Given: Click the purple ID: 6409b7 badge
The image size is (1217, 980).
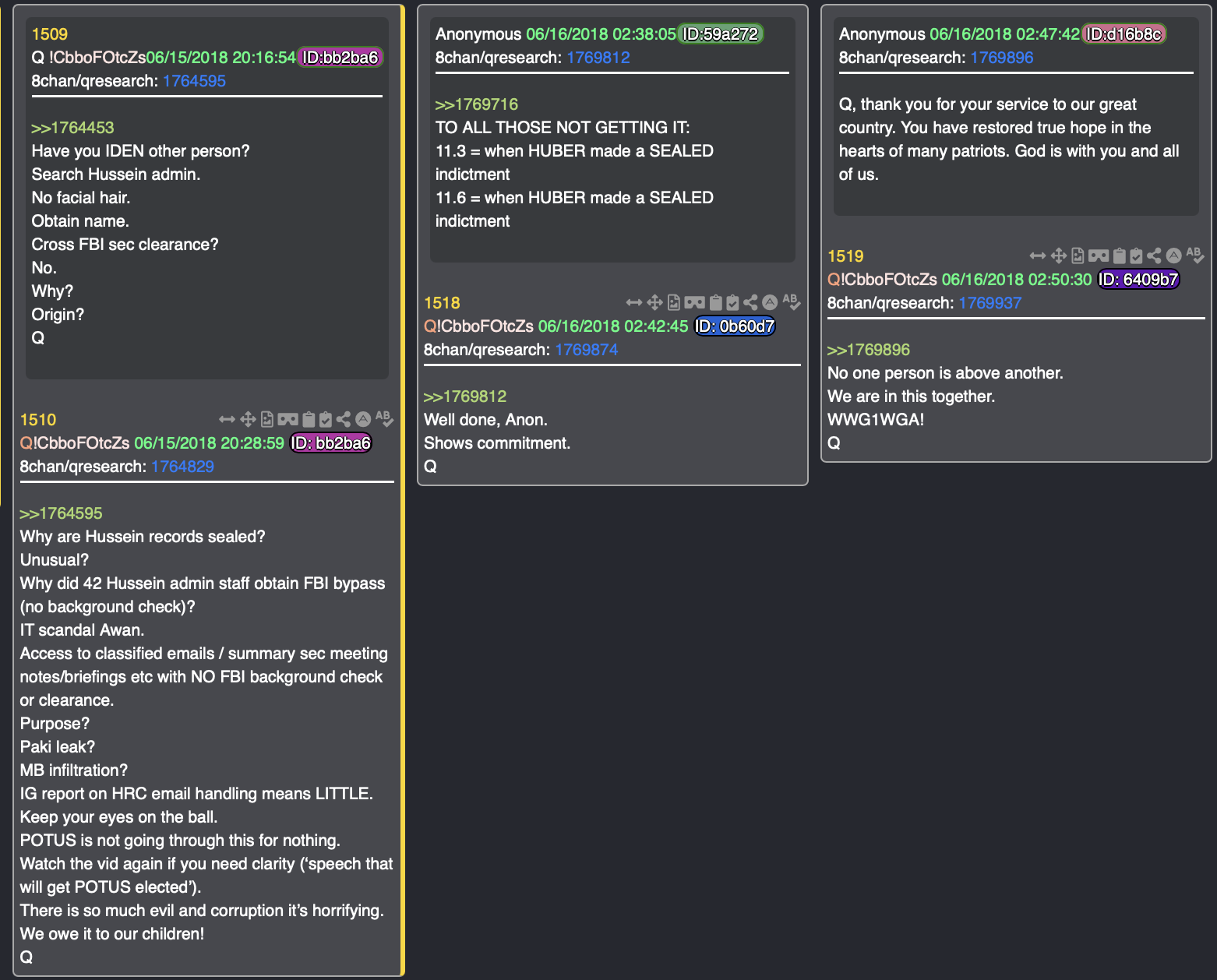Looking at the screenshot, I should tap(1138, 280).
